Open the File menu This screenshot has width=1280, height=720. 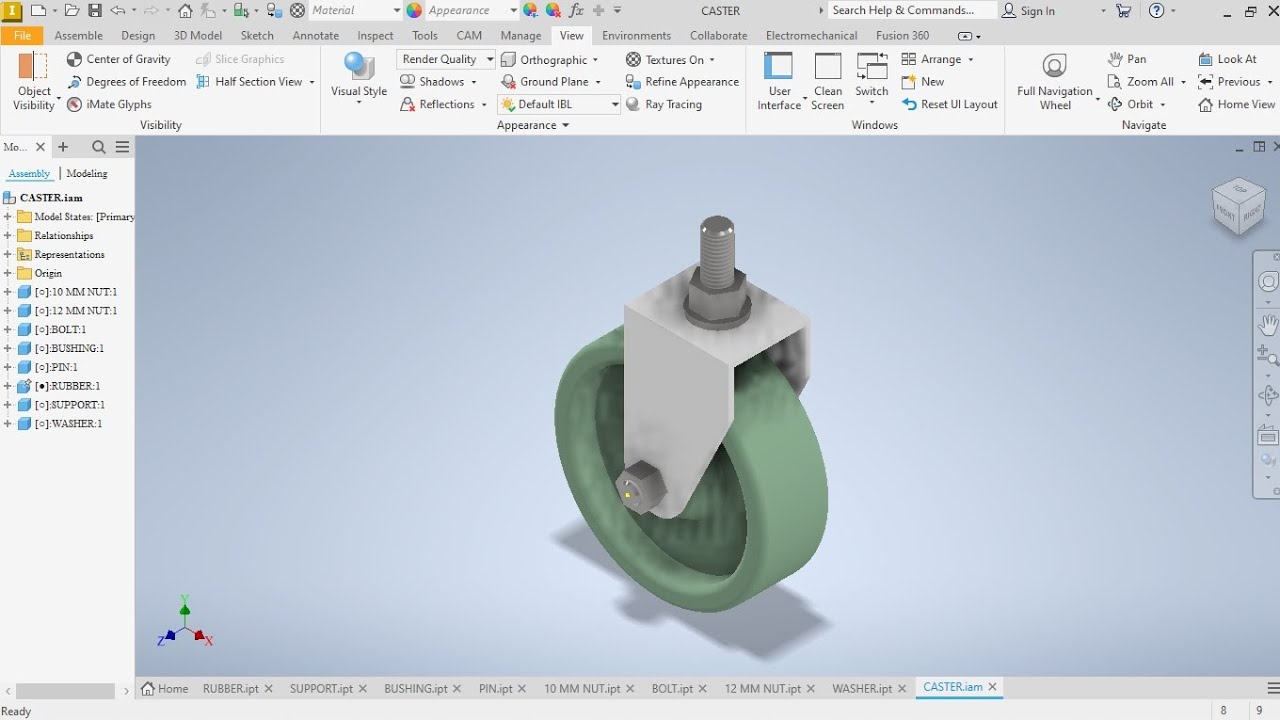22,35
